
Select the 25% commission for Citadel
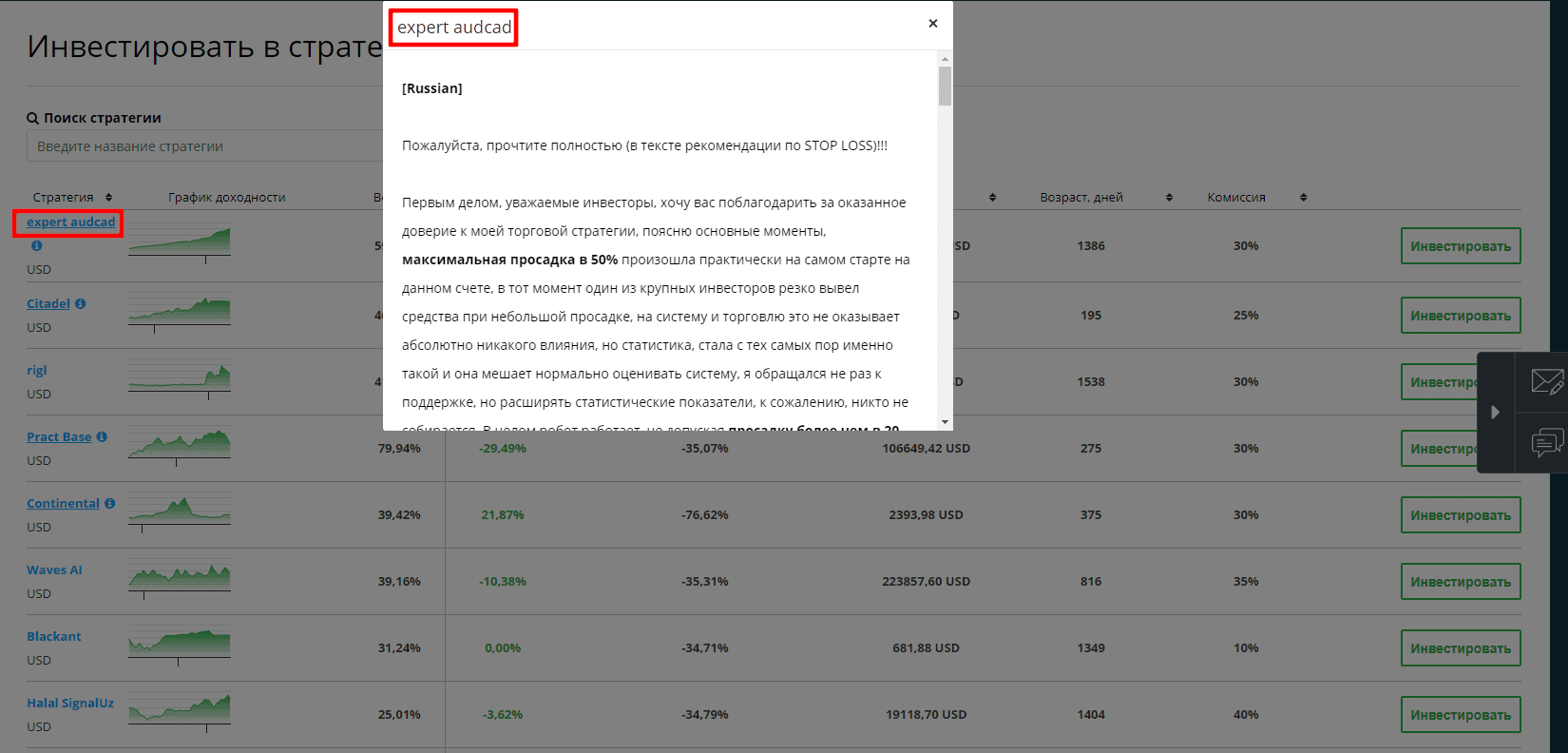coord(1246,315)
